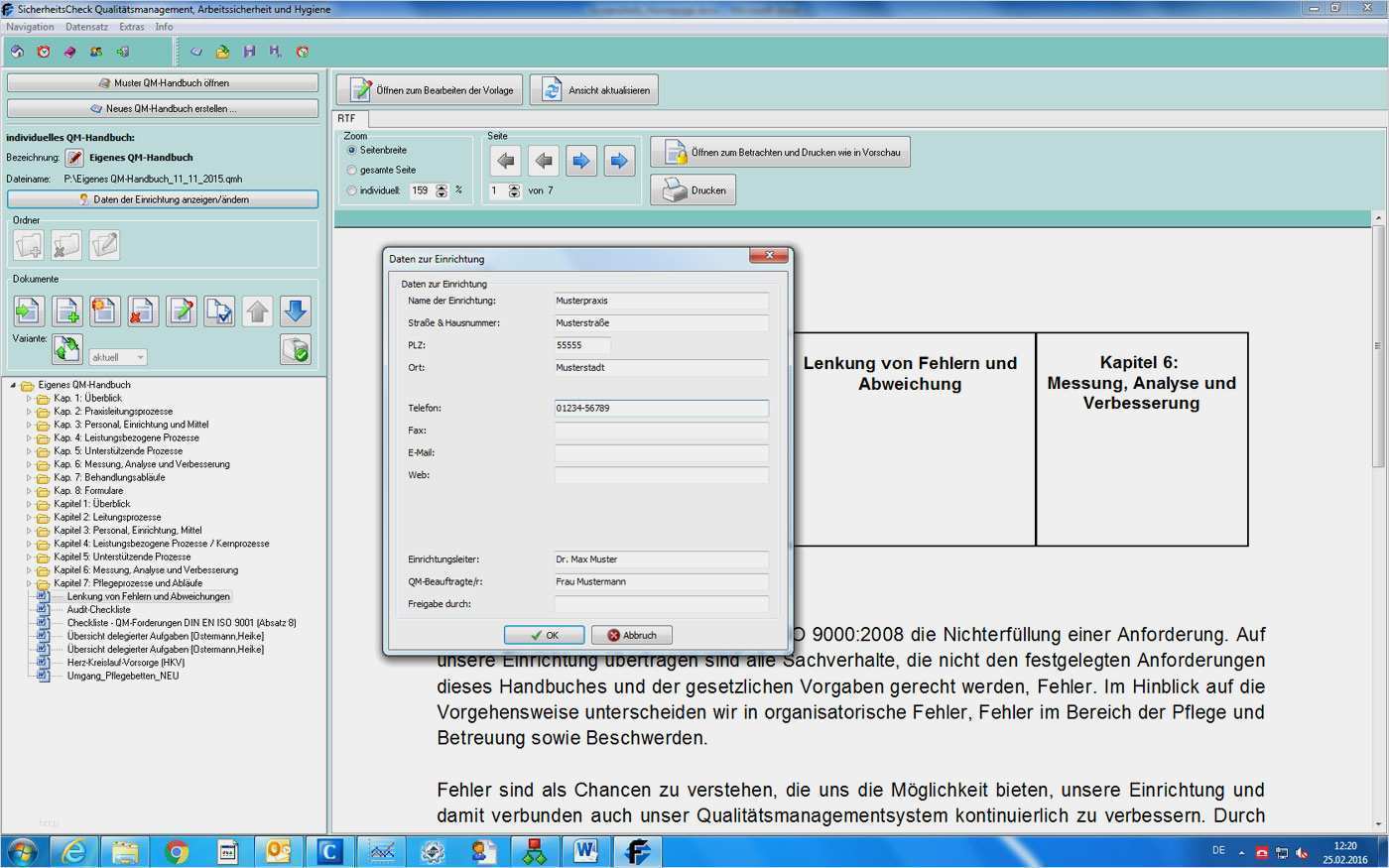Confirm the dialog with OK
The image size is (1389, 868).
point(544,635)
